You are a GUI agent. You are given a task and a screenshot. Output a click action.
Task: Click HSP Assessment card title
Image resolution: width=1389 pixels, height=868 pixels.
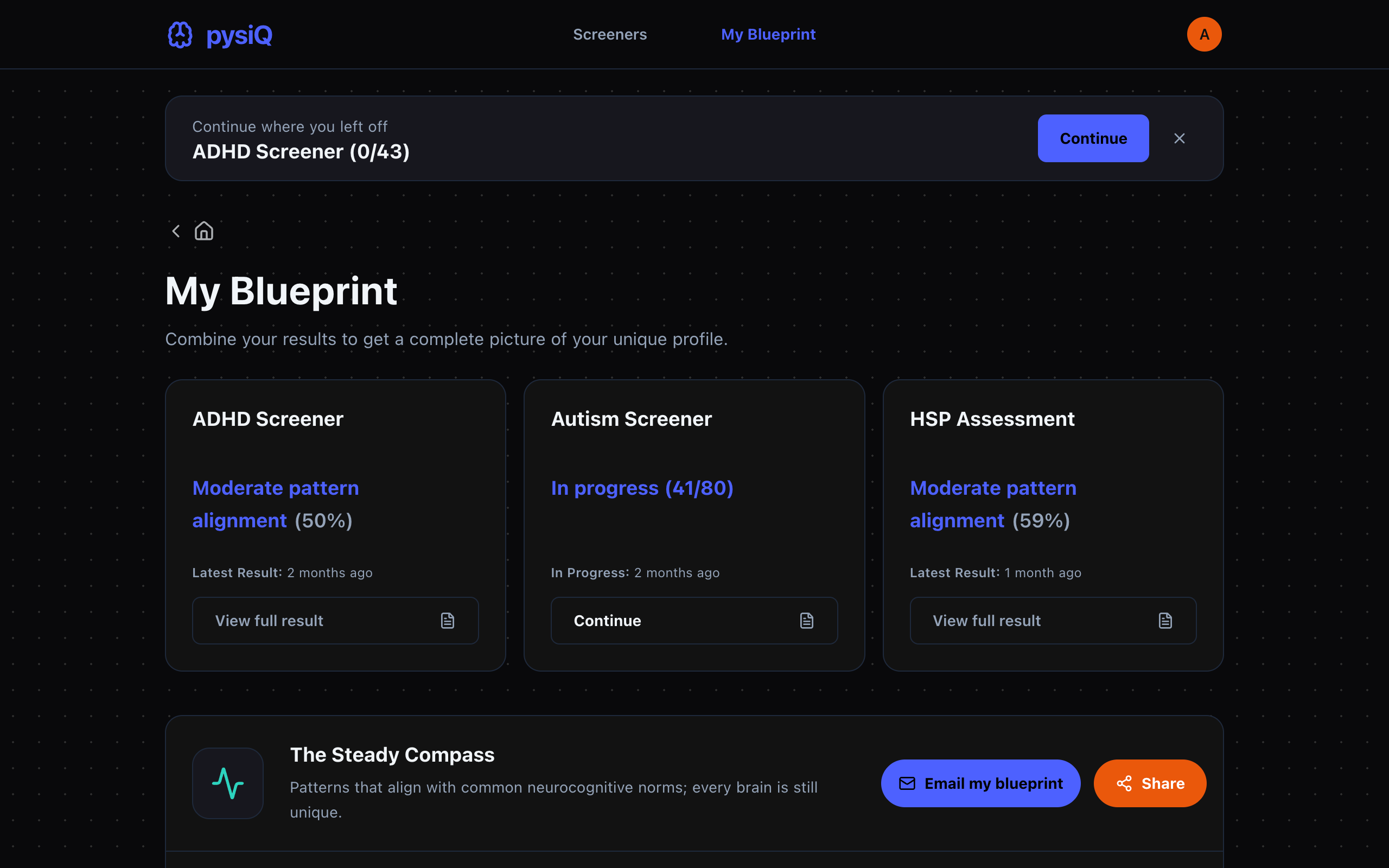992,419
